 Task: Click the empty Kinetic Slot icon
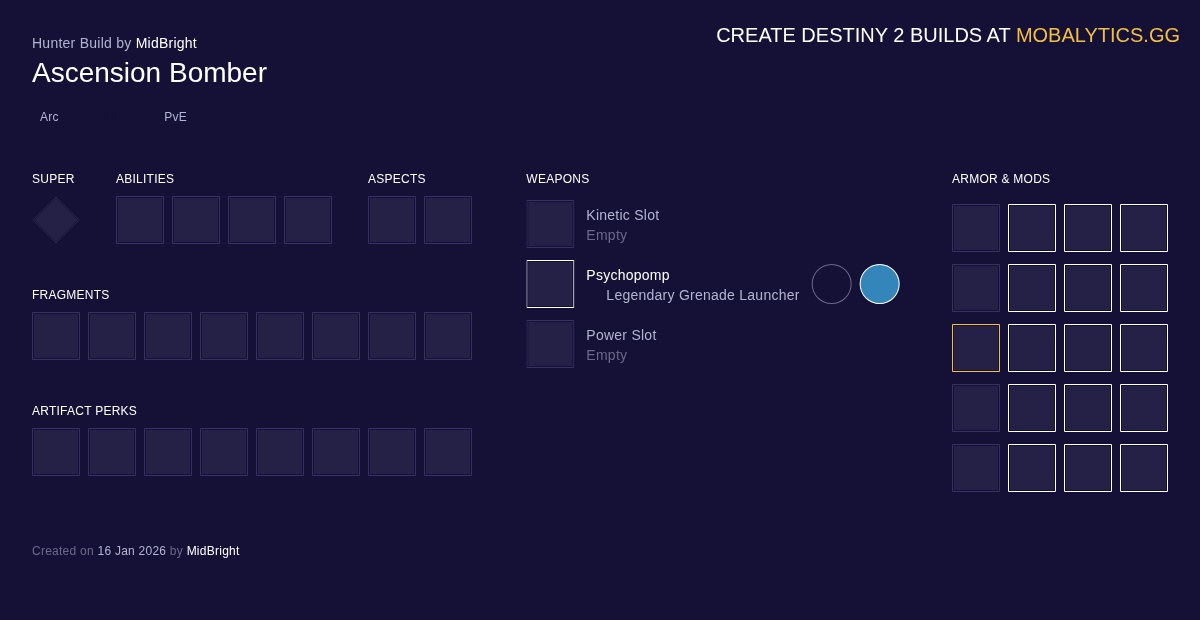(x=550, y=224)
